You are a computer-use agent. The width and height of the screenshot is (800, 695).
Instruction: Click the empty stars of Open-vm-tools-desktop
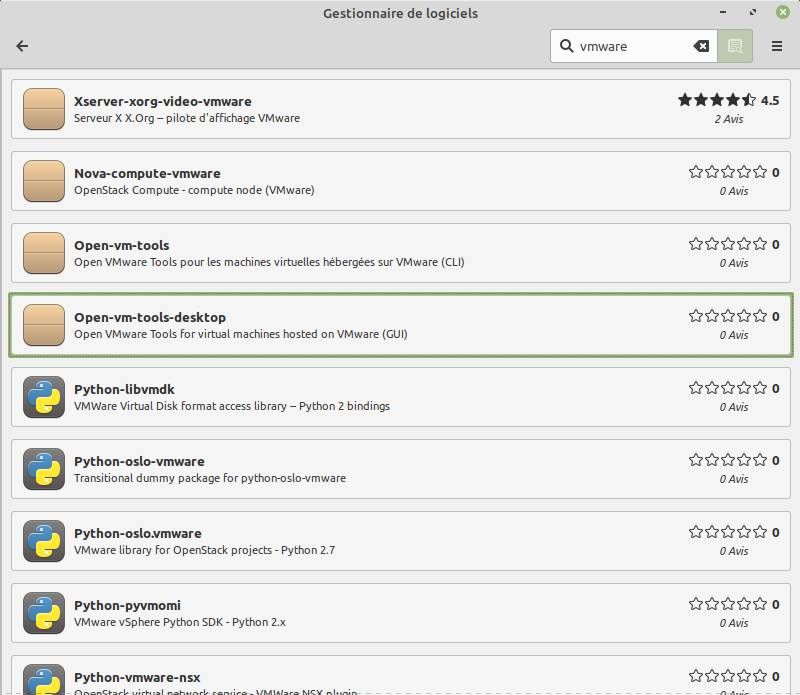(728, 316)
